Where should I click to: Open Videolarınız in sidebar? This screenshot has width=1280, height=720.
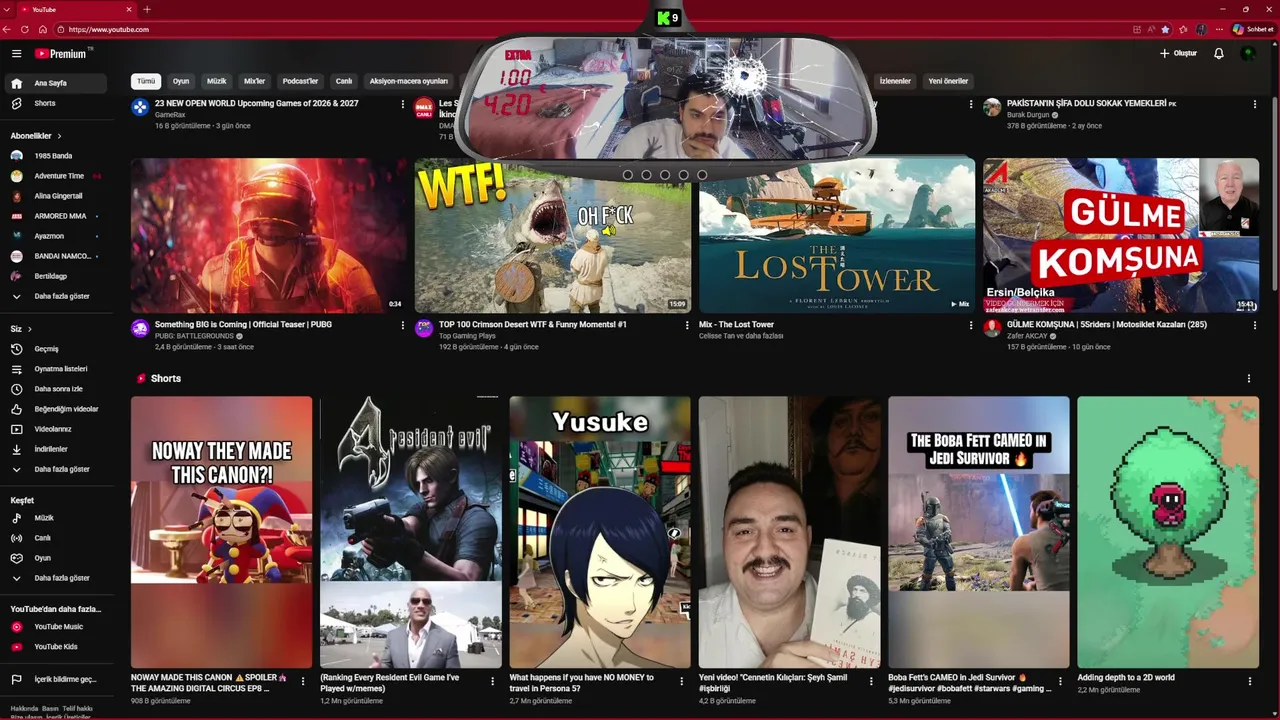56,429
